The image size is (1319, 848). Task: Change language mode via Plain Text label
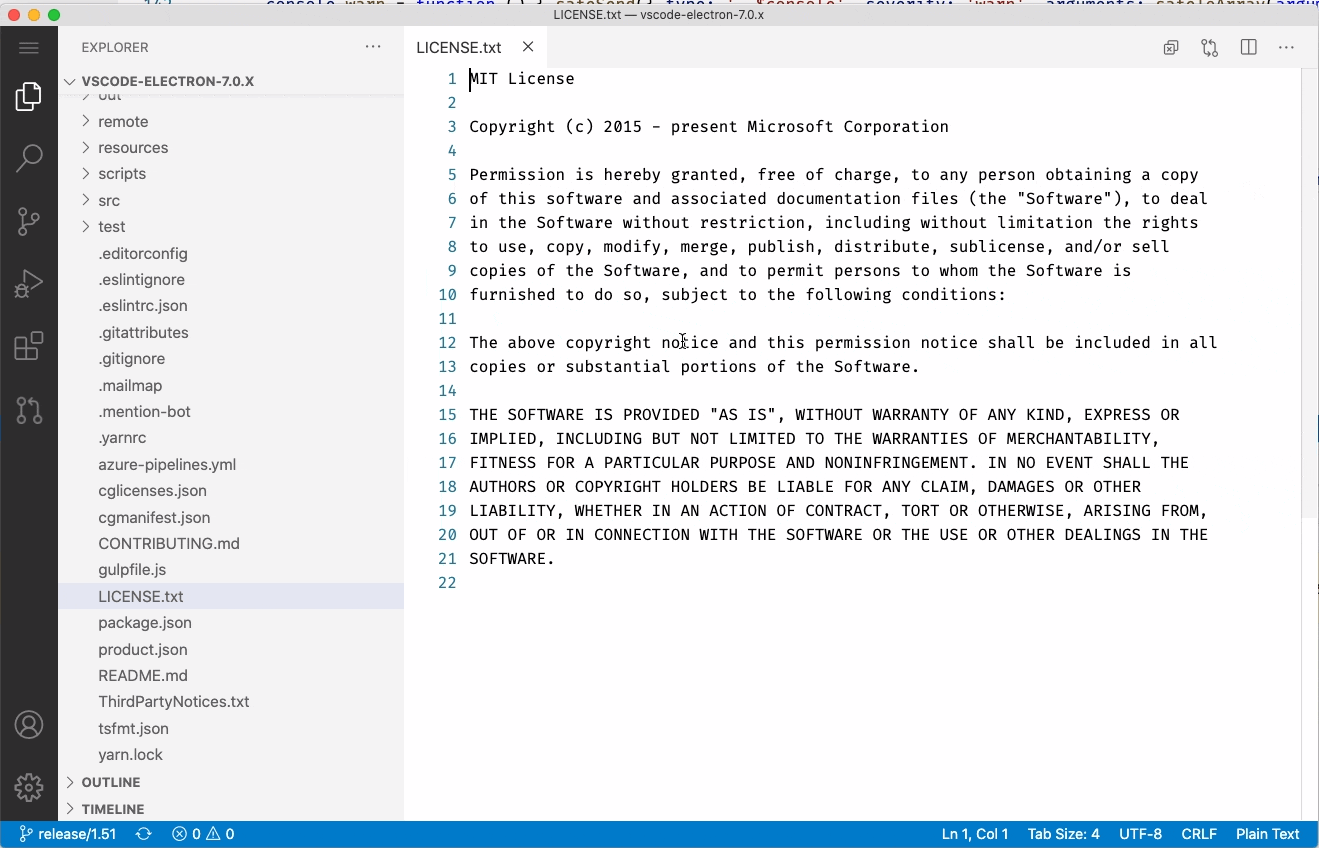click(x=1267, y=833)
